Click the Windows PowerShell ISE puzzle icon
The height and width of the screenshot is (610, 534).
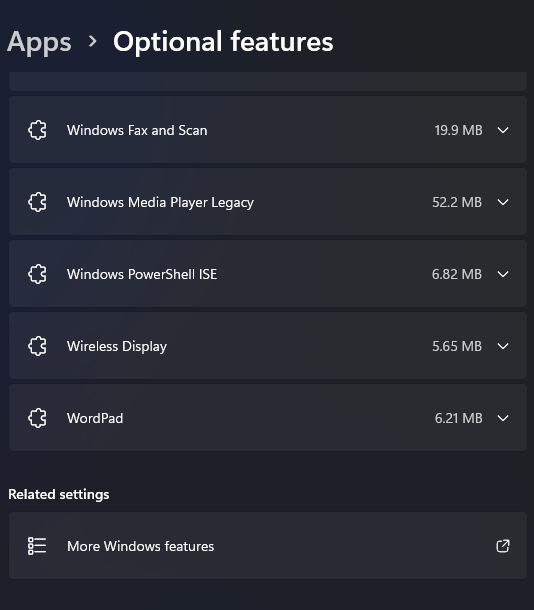(x=37, y=274)
